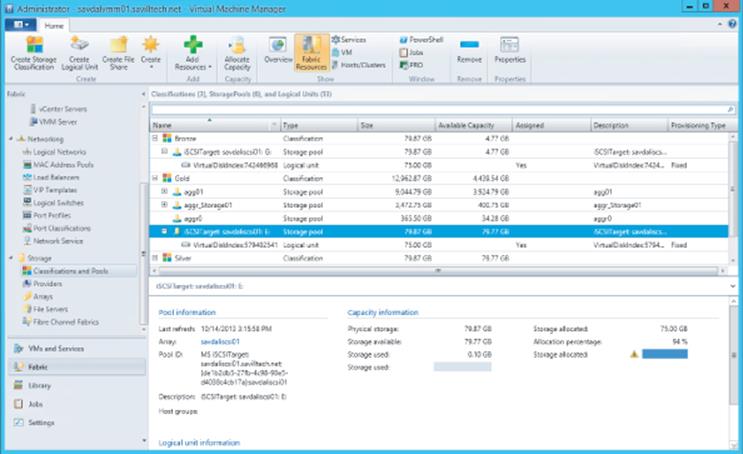Select Fibre Channel Fabrics tree item

pyautogui.click(x=61, y=322)
